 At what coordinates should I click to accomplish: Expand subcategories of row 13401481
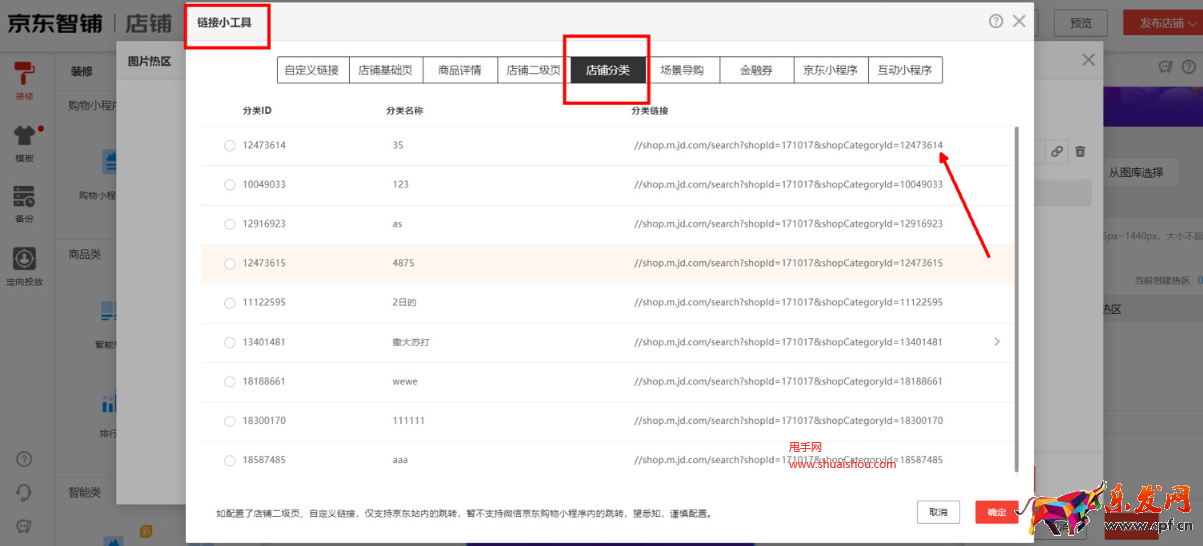pos(996,342)
